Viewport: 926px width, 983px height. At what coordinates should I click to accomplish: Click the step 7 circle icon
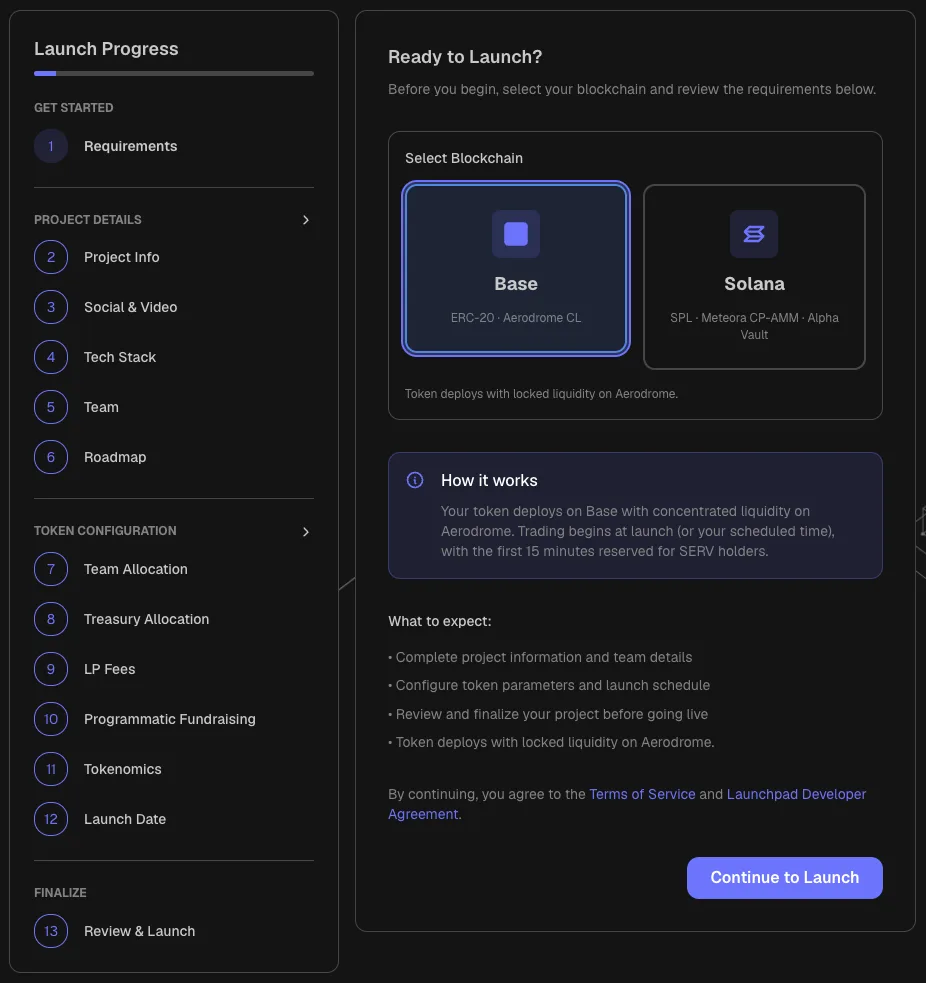click(x=51, y=569)
